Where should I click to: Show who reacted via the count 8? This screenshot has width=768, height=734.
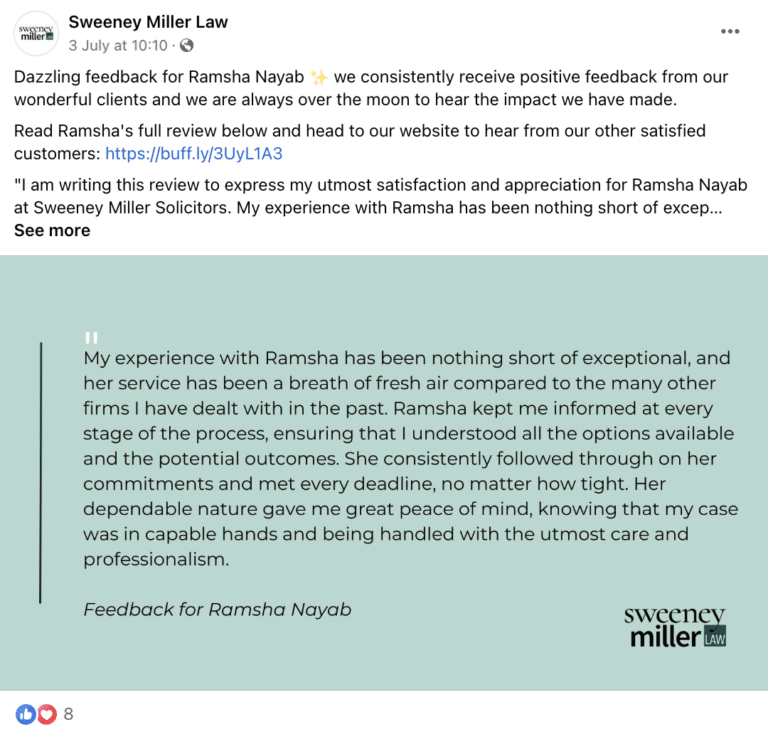(x=68, y=714)
